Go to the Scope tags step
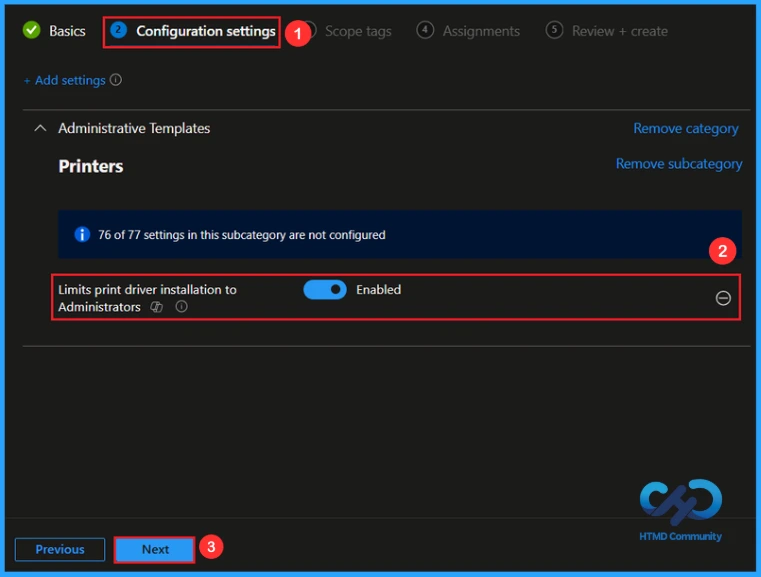The image size is (761, 577). [x=358, y=31]
